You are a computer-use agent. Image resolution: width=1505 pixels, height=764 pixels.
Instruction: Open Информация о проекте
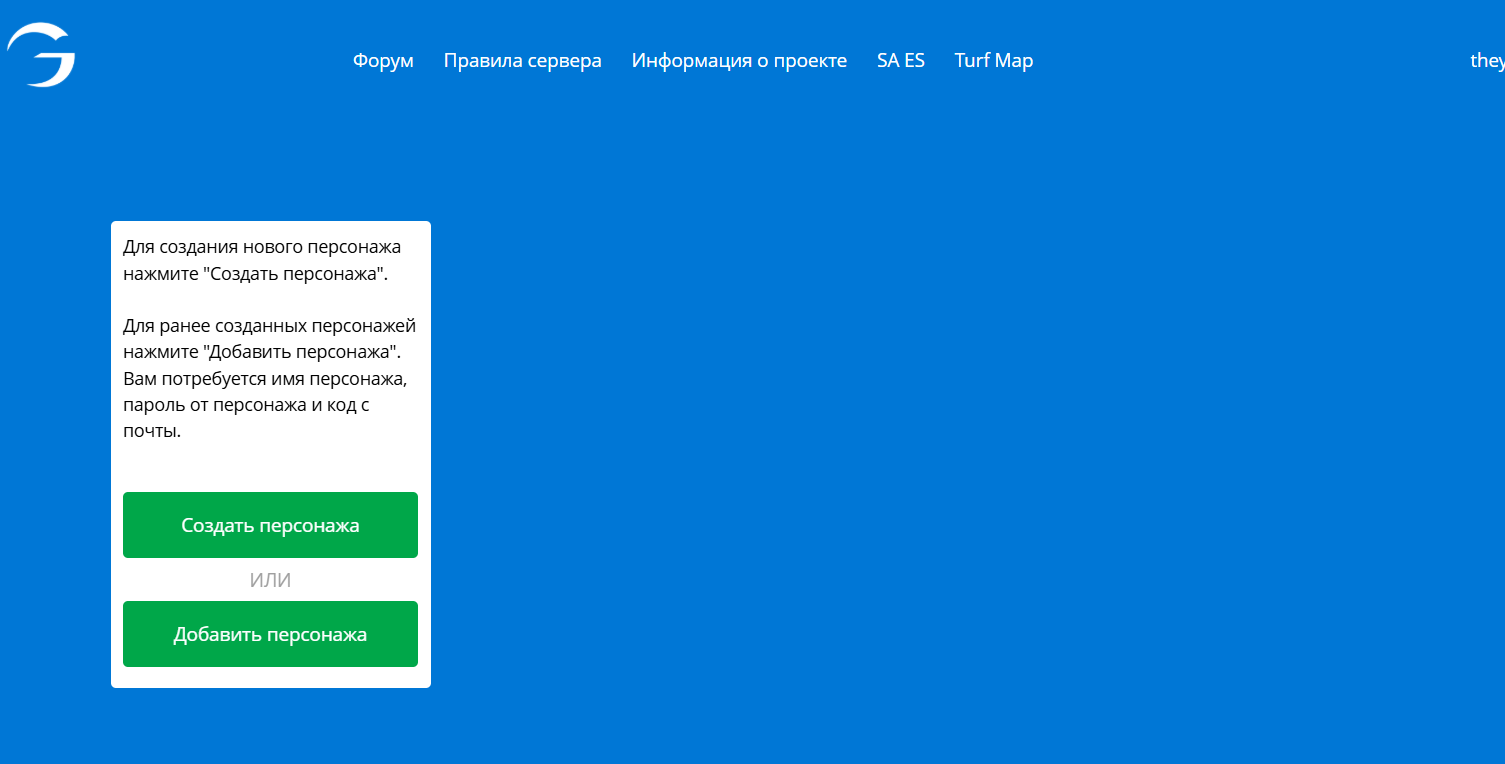point(739,61)
